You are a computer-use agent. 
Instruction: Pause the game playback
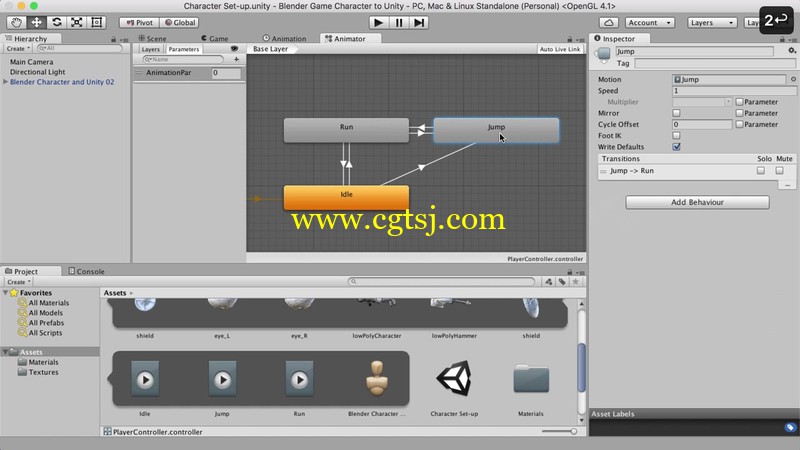click(x=399, y=22)
